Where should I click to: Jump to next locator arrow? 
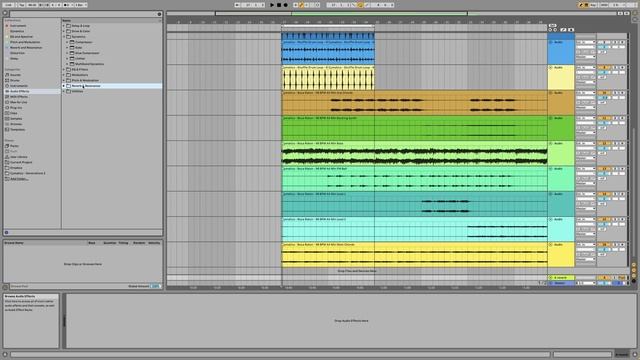pyautogui.click(x=555, y=30)
